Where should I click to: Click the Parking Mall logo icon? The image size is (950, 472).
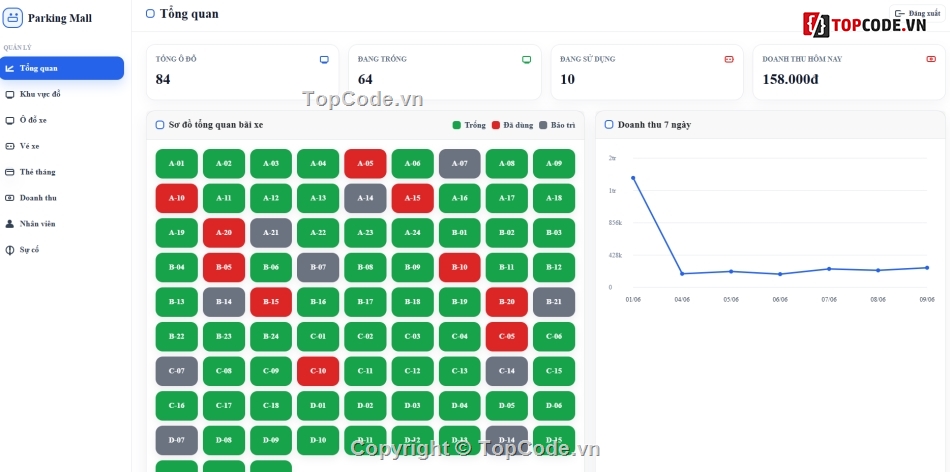coord(13,18)
